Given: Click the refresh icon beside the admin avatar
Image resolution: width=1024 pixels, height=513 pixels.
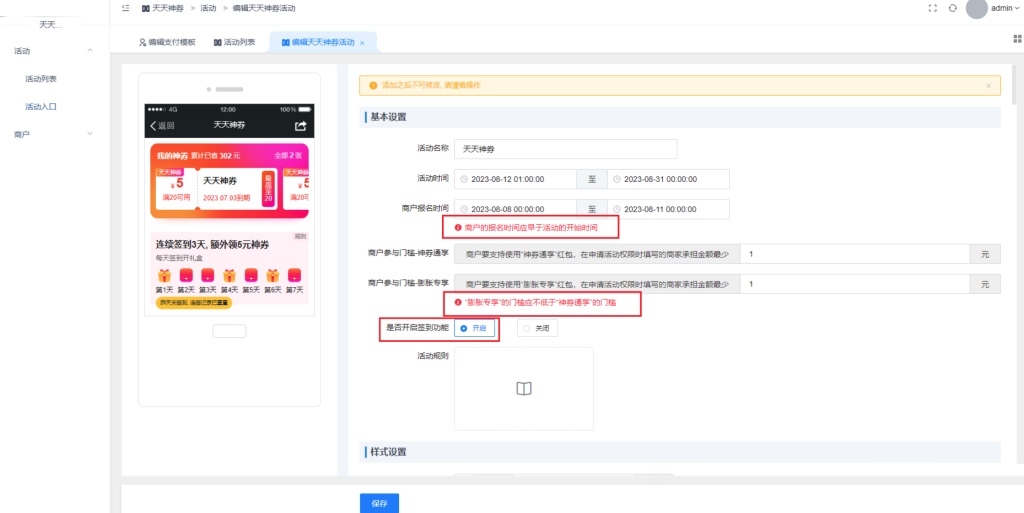Looking at the screenshot, I should pos(952,8).
